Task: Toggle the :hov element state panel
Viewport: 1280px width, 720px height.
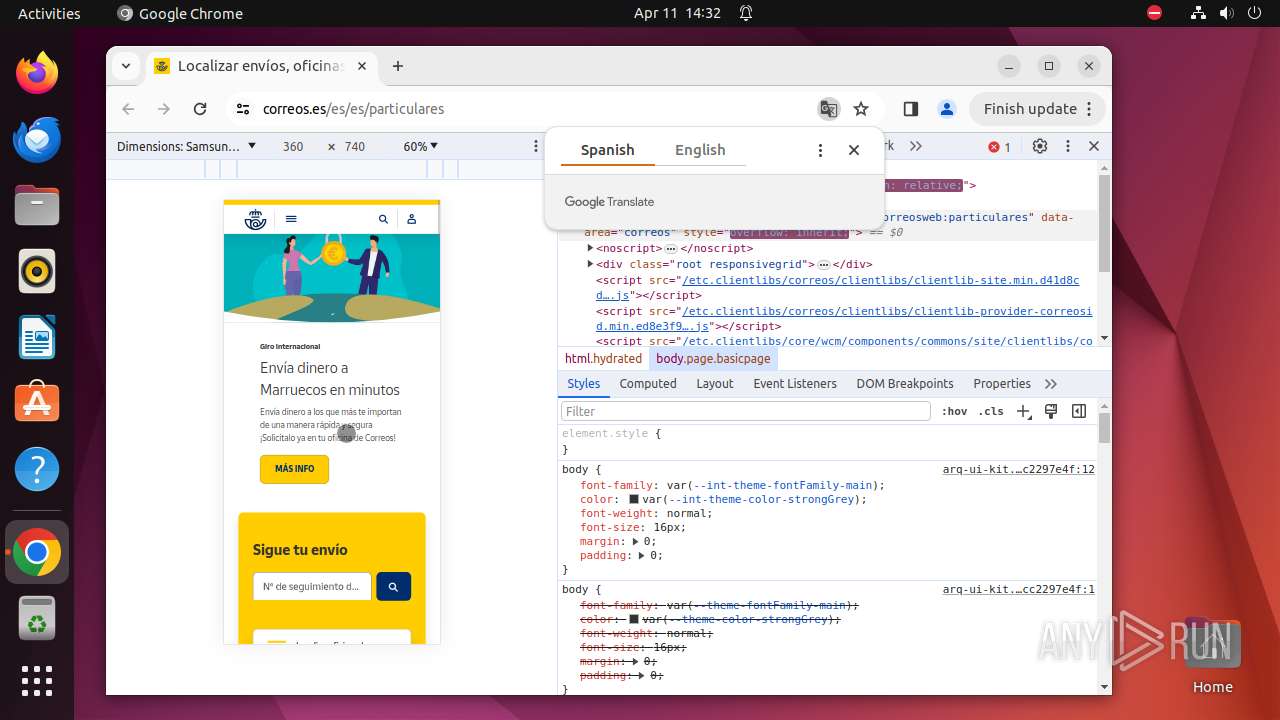Action: [954, 411]
